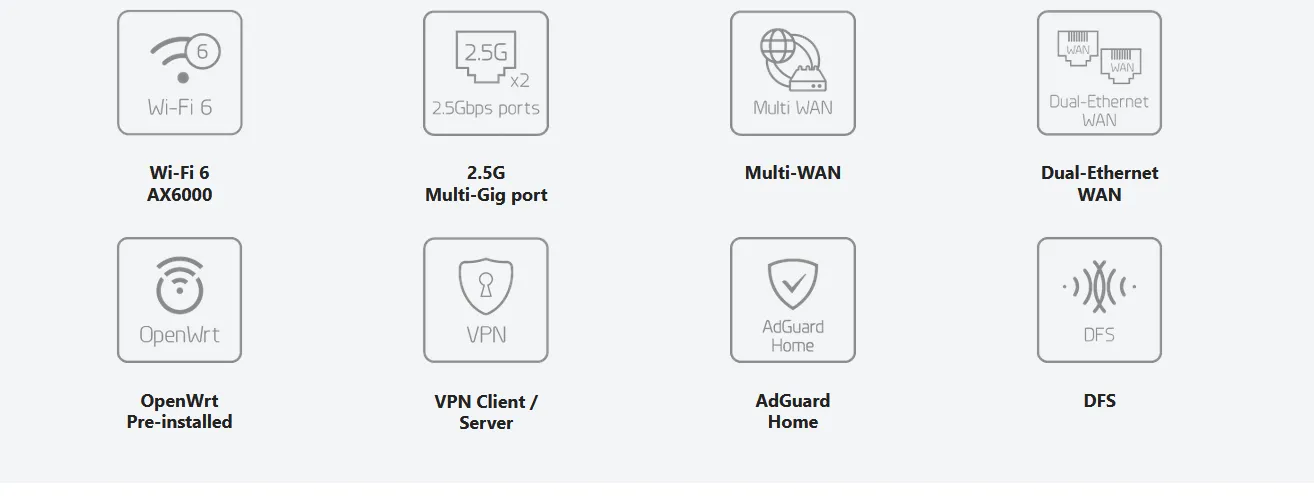Click bold 'Wi-Fi 6' text above AX6000

pos(180,173)
